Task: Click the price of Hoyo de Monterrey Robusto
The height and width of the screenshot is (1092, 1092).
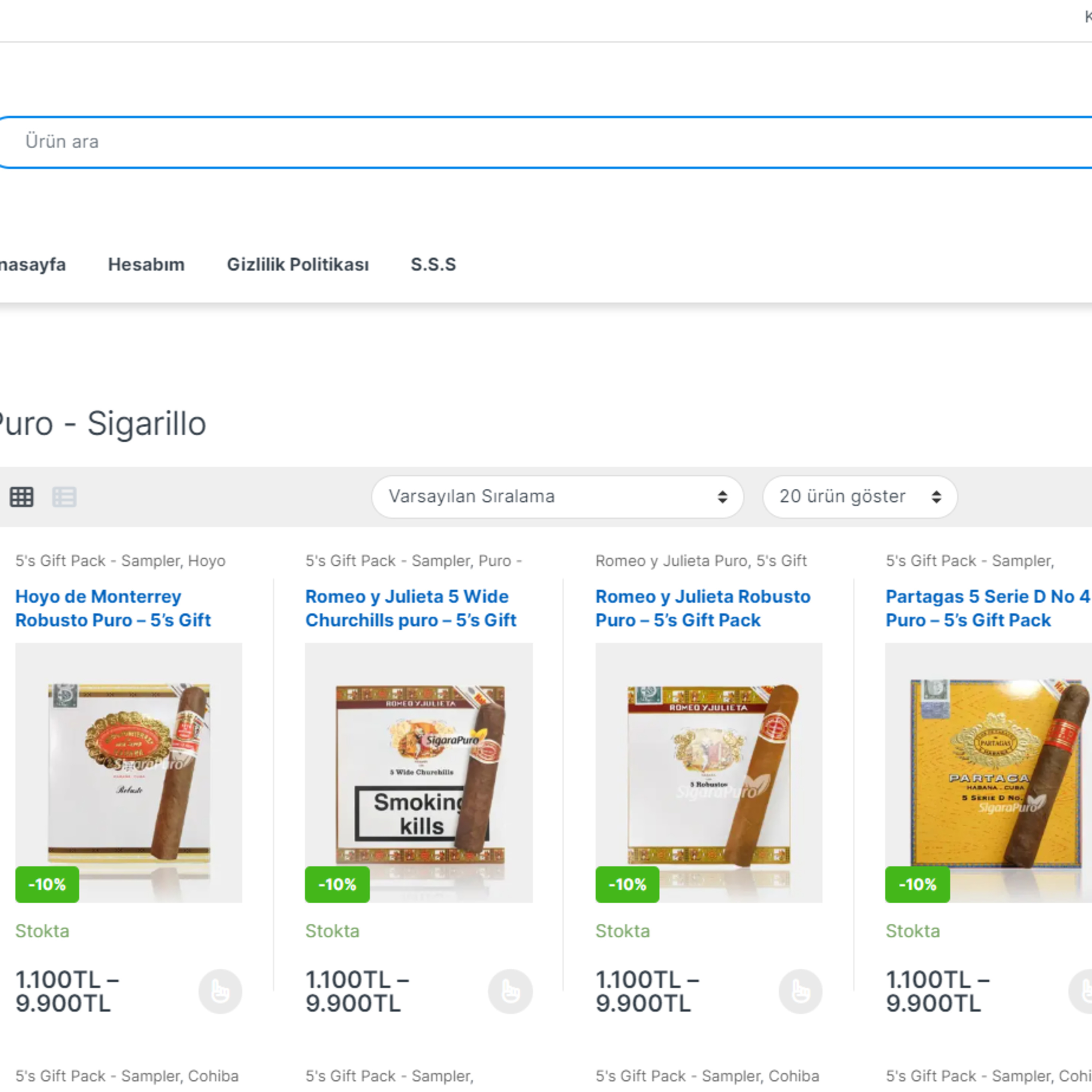Action: [67, 992]
